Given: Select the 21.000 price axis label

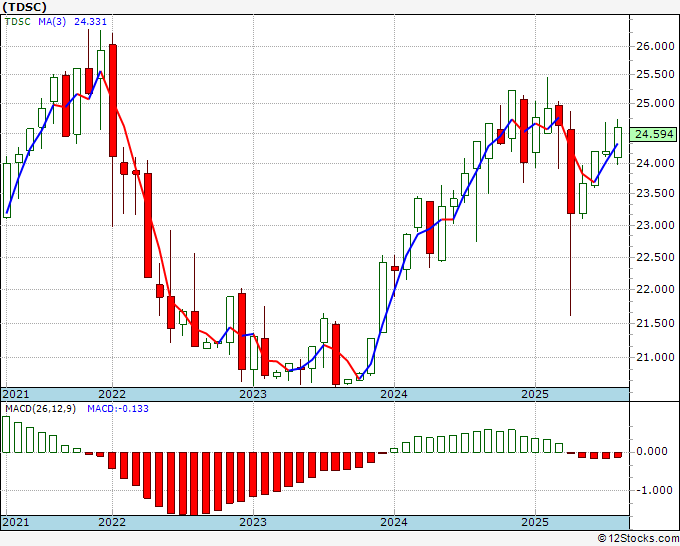Looking at the screenshot, I should 655,357.
